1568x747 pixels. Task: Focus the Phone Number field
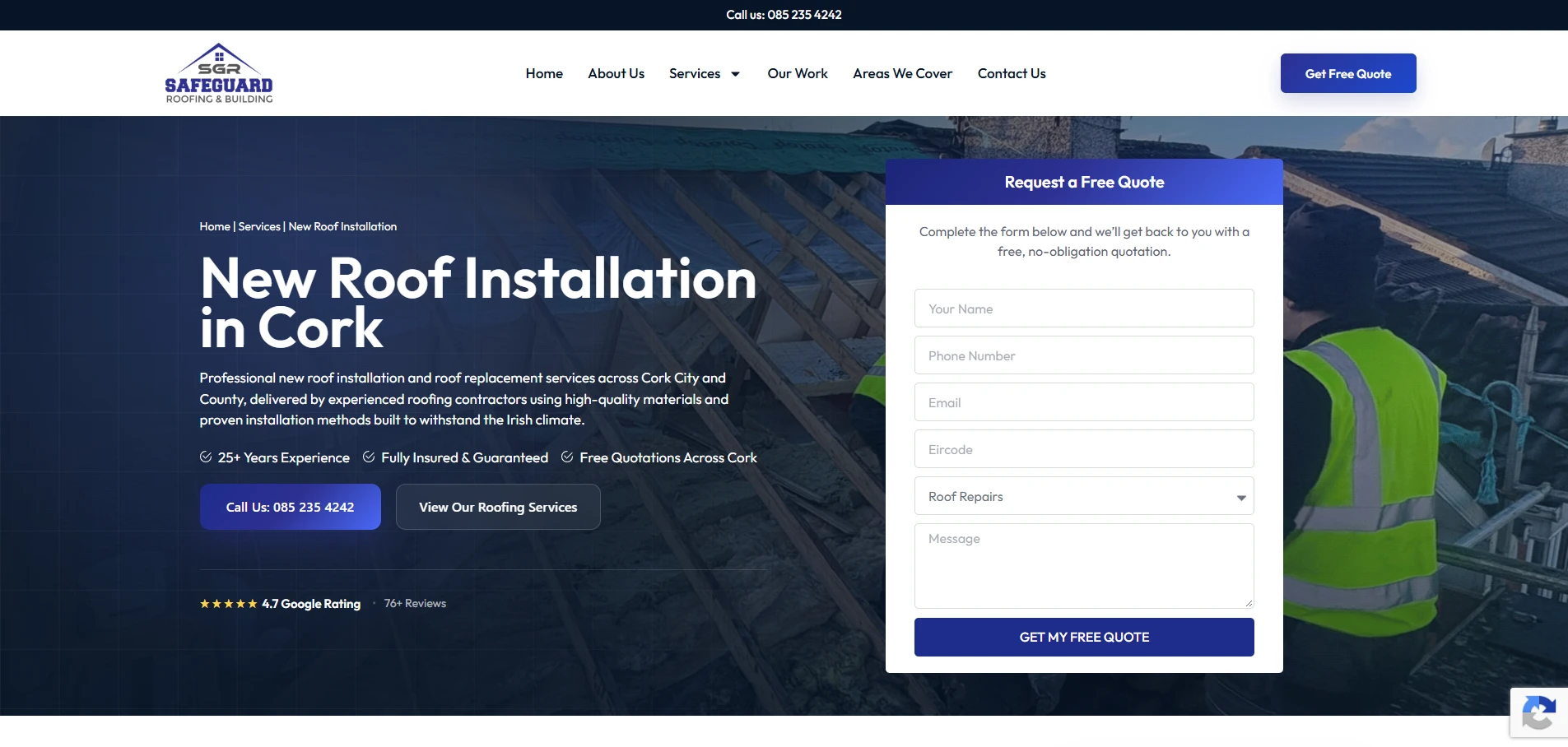[x=1084, y=355]
